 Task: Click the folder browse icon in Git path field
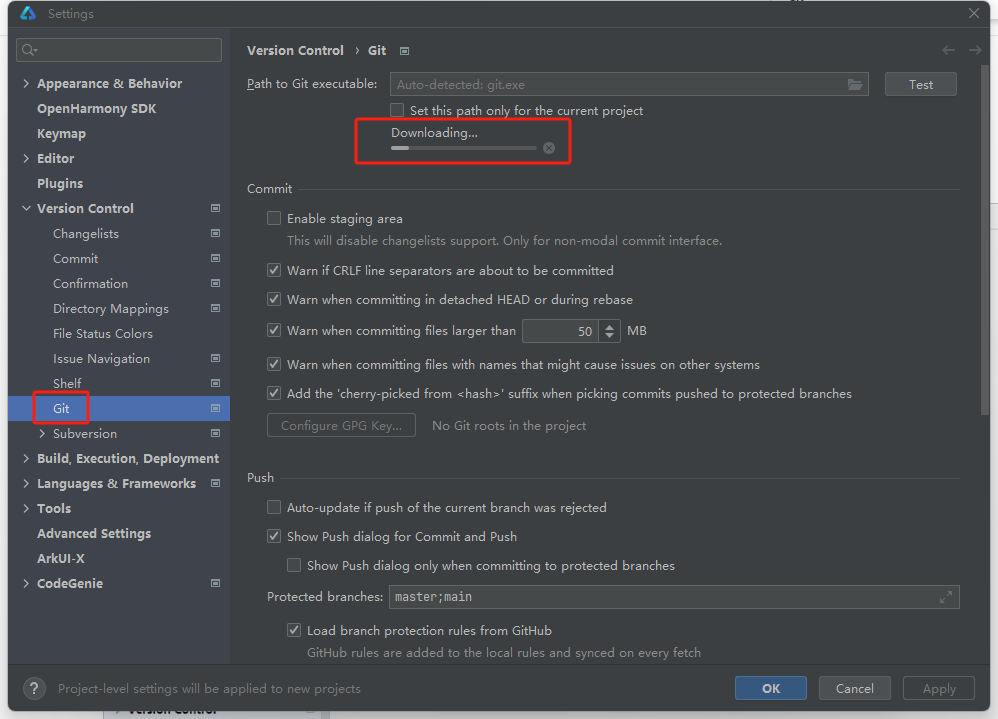[x=854, y=85]
